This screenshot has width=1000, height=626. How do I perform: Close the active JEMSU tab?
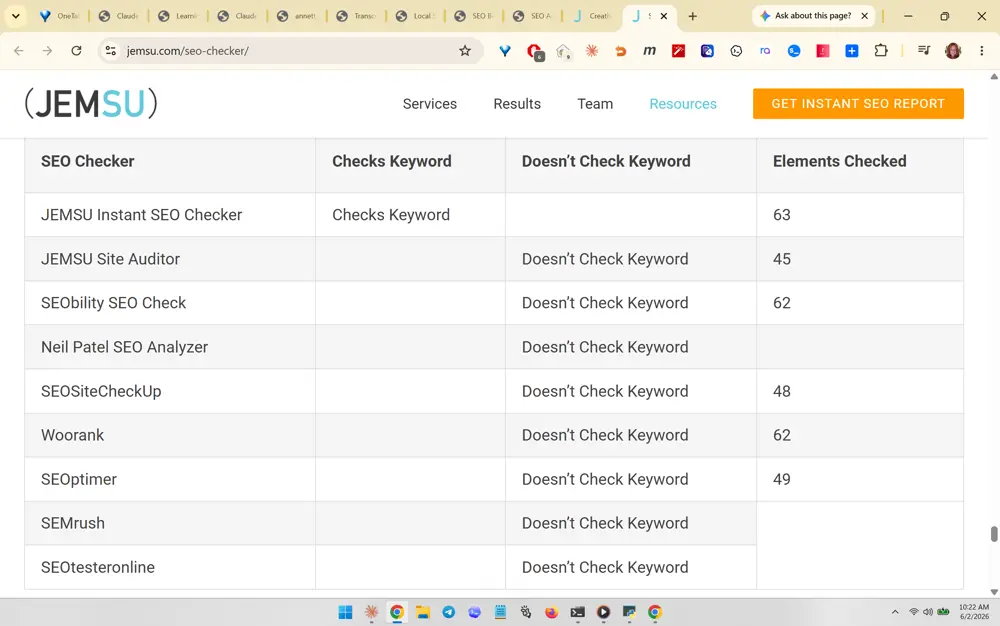pos(664,16)
